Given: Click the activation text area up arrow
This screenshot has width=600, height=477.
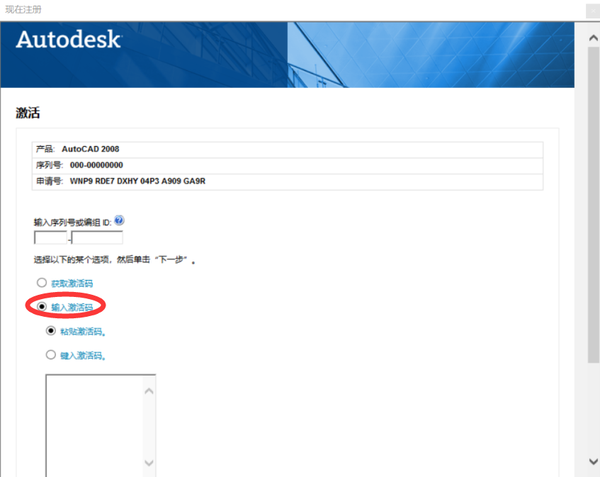Looking at the screenshot, I should [149, 391].
